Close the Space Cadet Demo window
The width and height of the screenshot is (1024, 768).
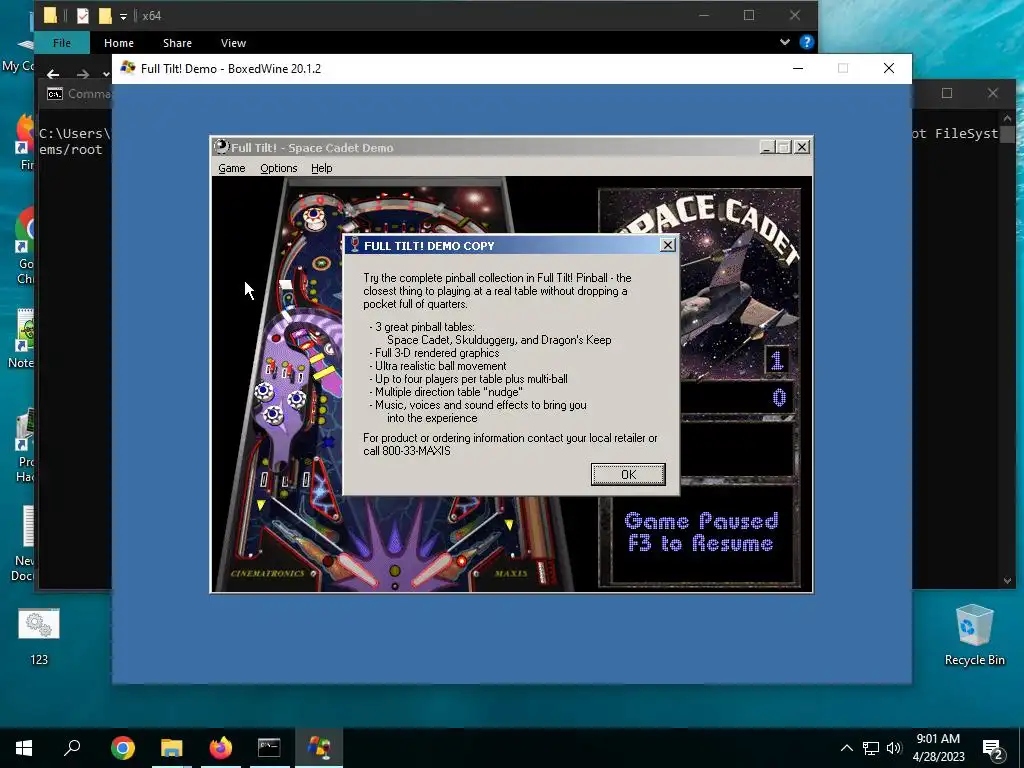[802, 148]
